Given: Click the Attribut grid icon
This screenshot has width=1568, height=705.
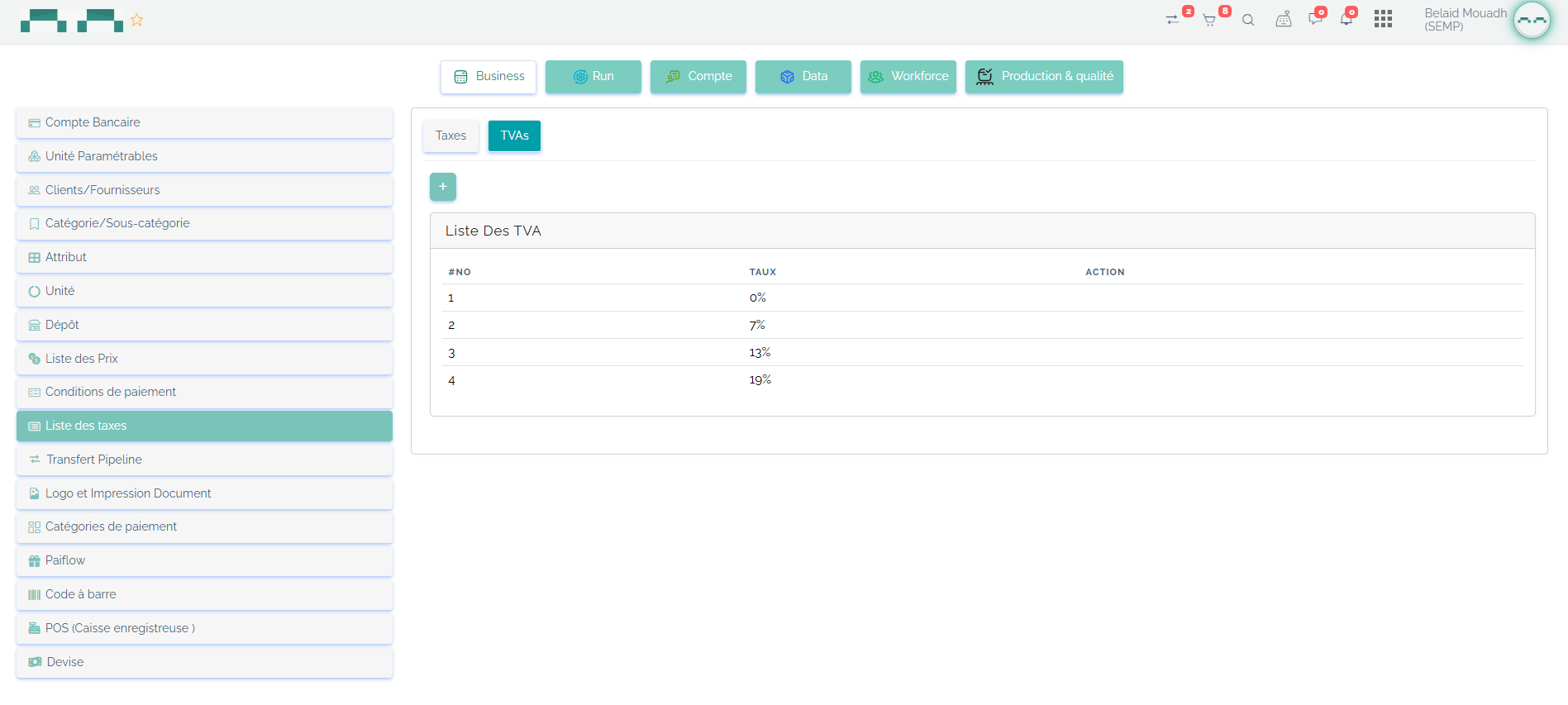Looking at the screenshot, I should coord(35,258).
